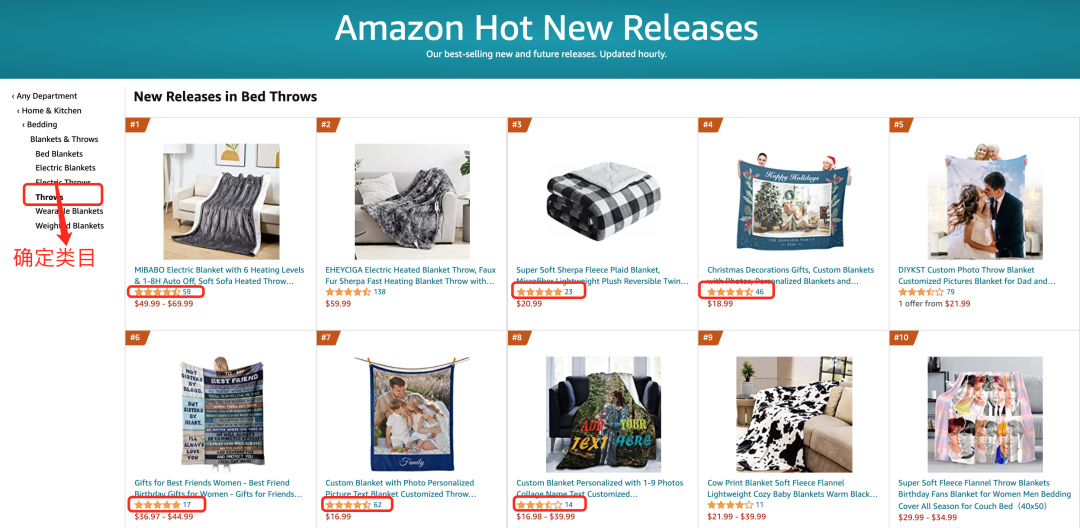Go up to the Home & Kitchen category
The width and height of the screenshot is (1080, 528).
tap(51, 111)
